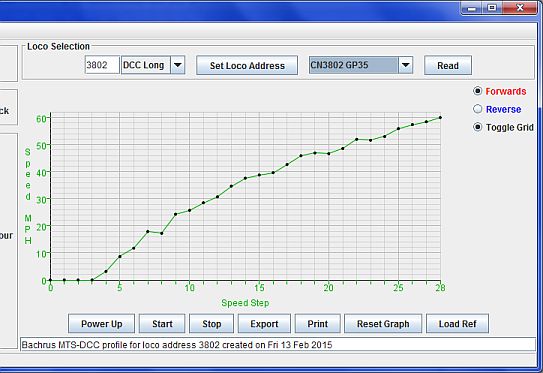
Task: Click the Reset Graph button
Action: pyautogui.click(x=383, y=323)
